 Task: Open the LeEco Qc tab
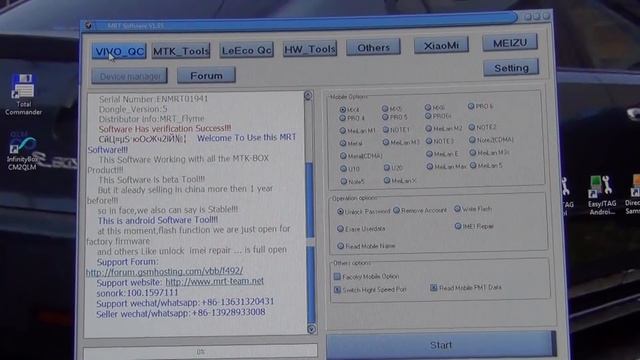[x=247, y=50]
